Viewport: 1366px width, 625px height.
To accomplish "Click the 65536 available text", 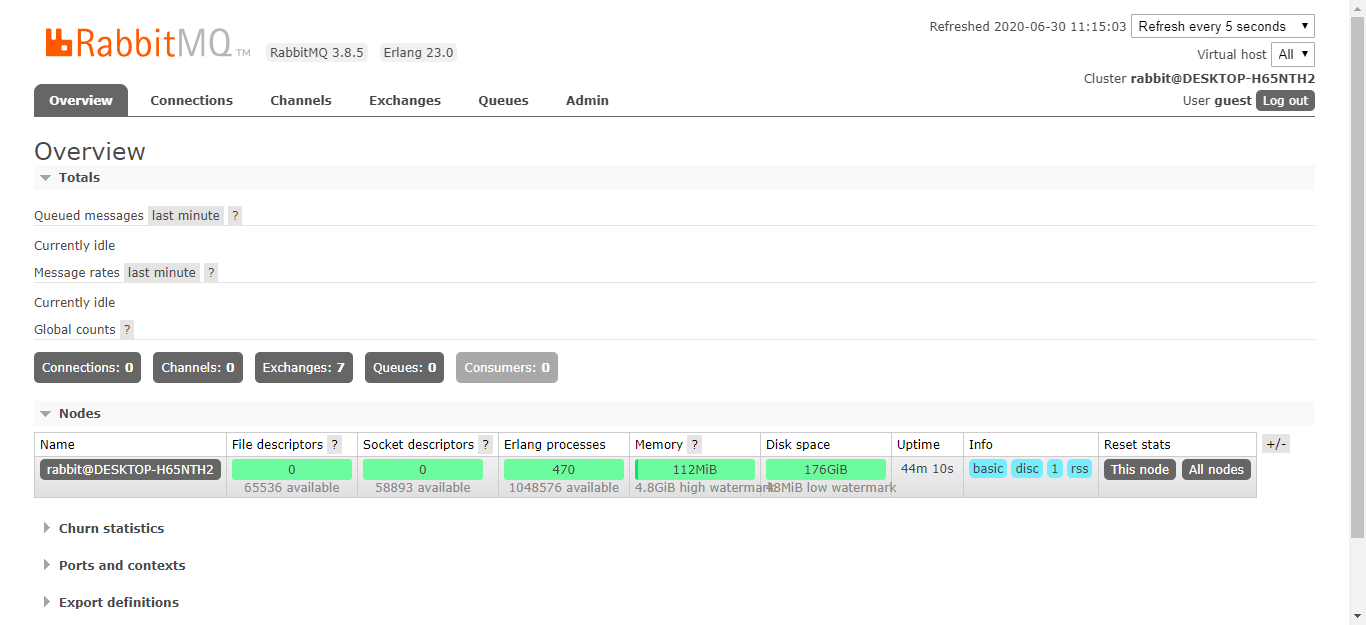I will 292,488.
